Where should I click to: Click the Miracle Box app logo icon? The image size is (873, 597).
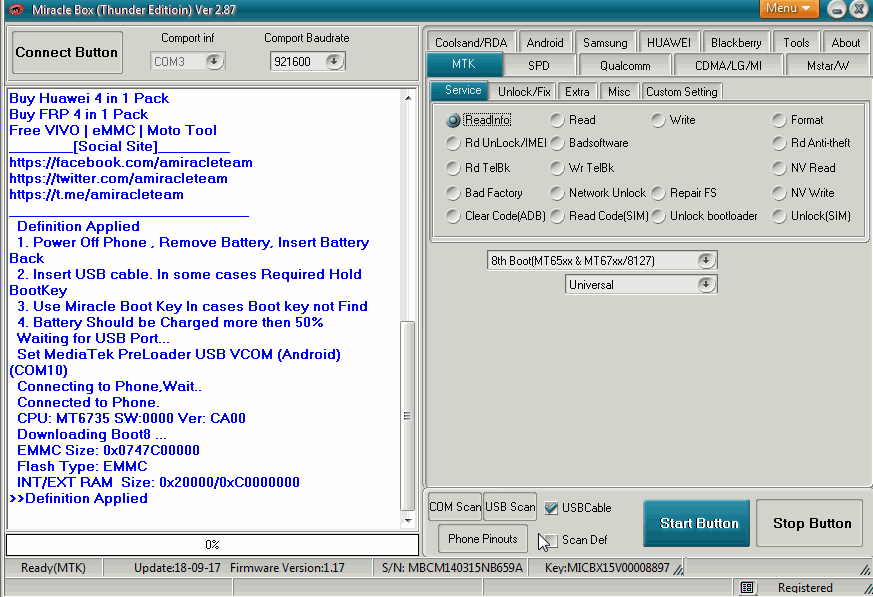pos(16,9)
